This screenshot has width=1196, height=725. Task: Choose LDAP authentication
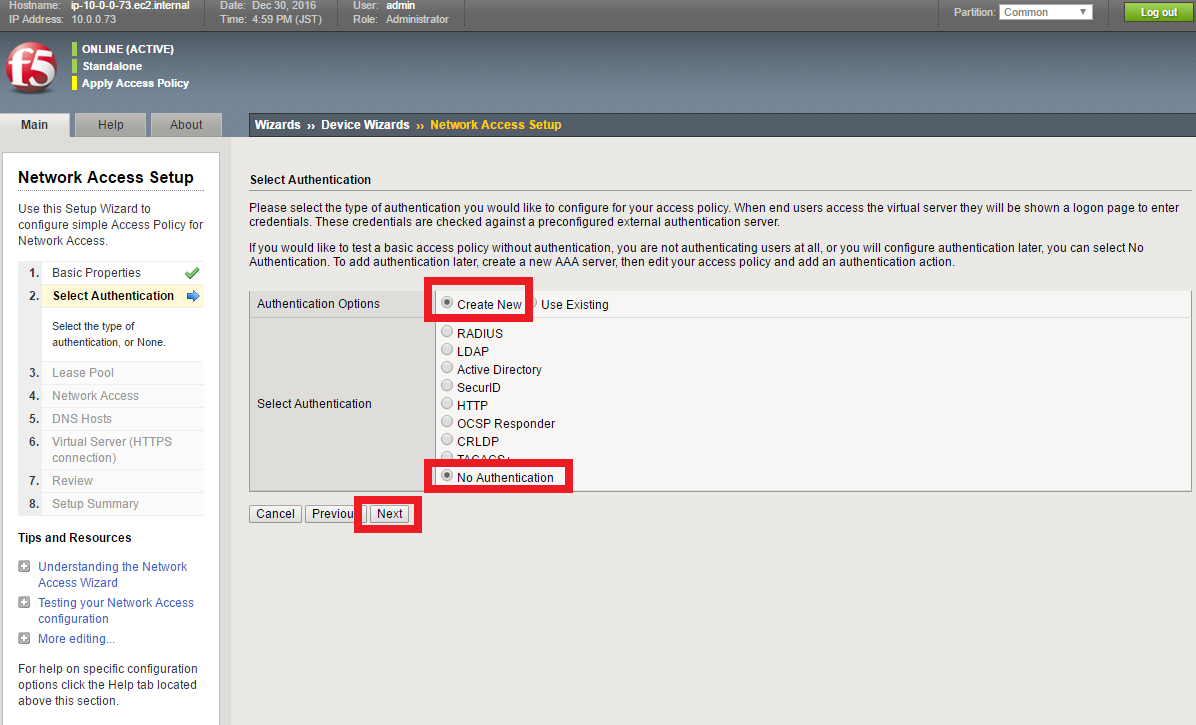tap(447, 349)
